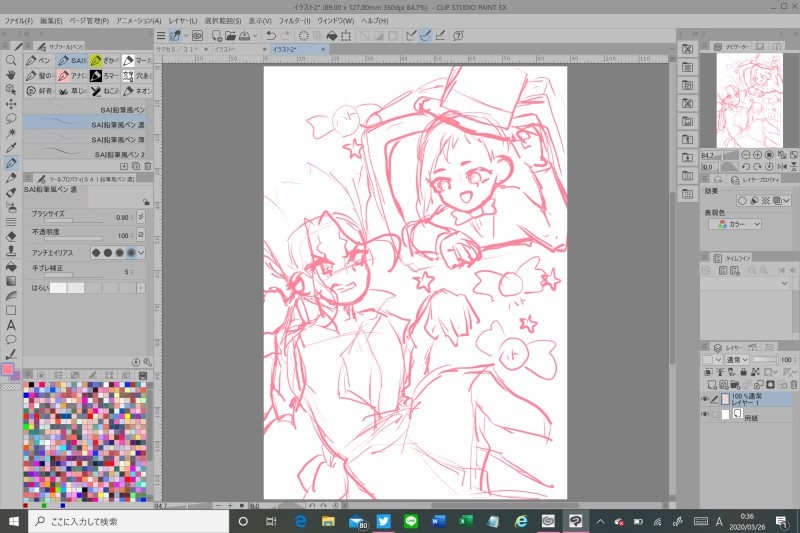This screenshot has height=533, width=800.
Task: Select the SAI sub tool group
Action: point(72,61)
